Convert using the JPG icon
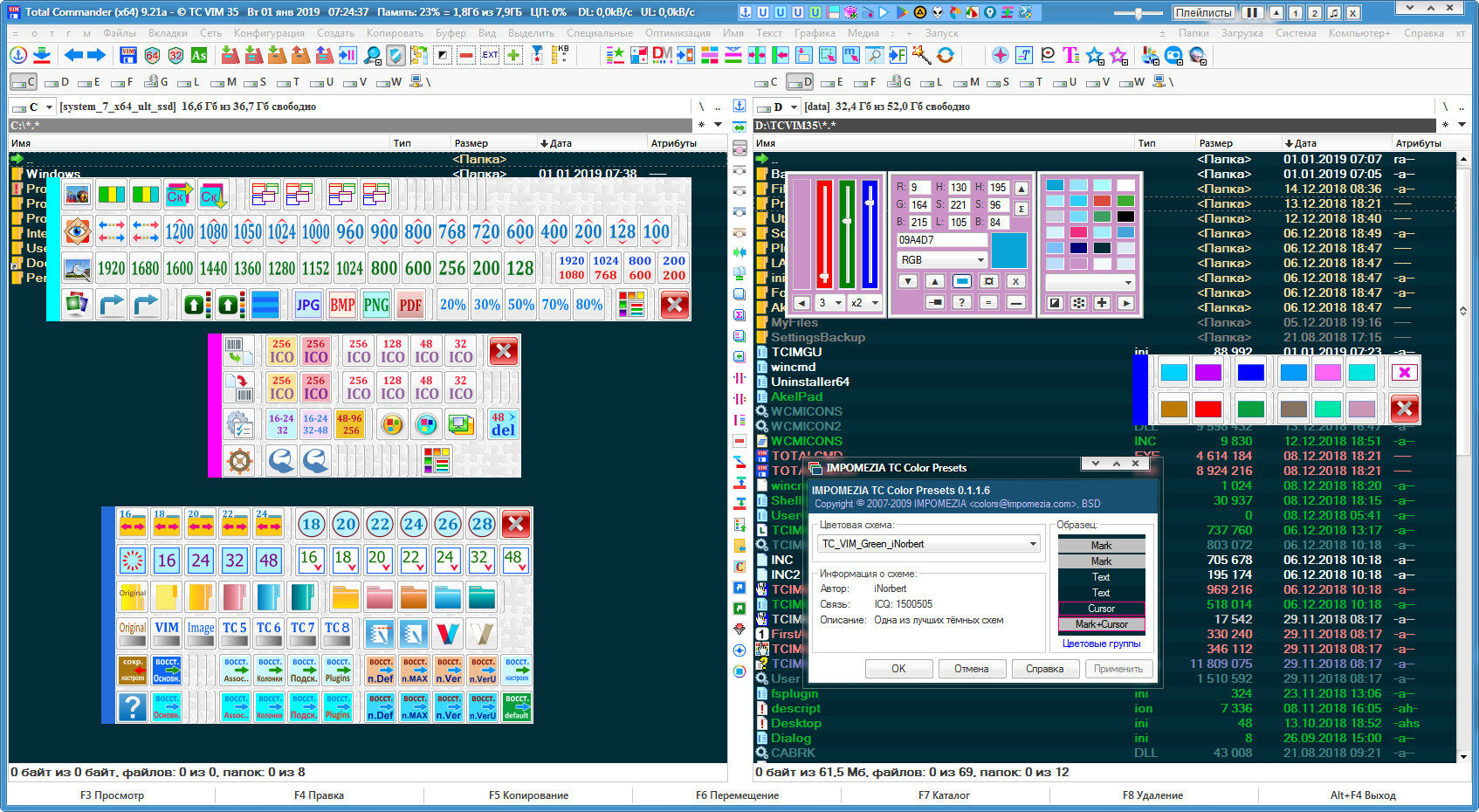Image resolution: width=1479 pixels, height=812 pixels. [307, 305]
